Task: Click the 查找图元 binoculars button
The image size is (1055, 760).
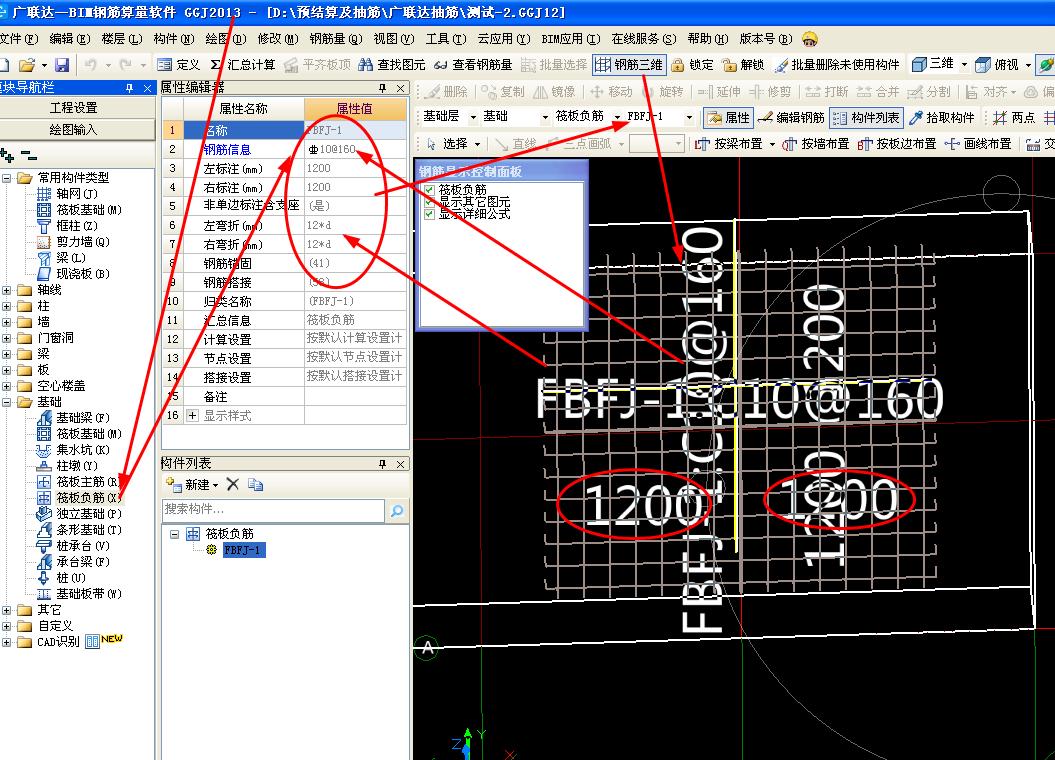Action: click(392, 65)
